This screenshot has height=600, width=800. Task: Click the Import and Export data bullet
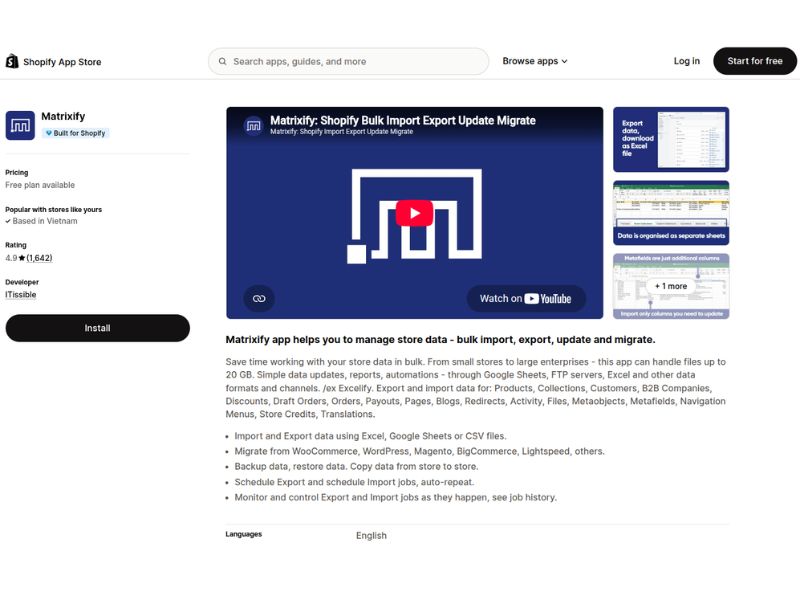tap(370, 436)
